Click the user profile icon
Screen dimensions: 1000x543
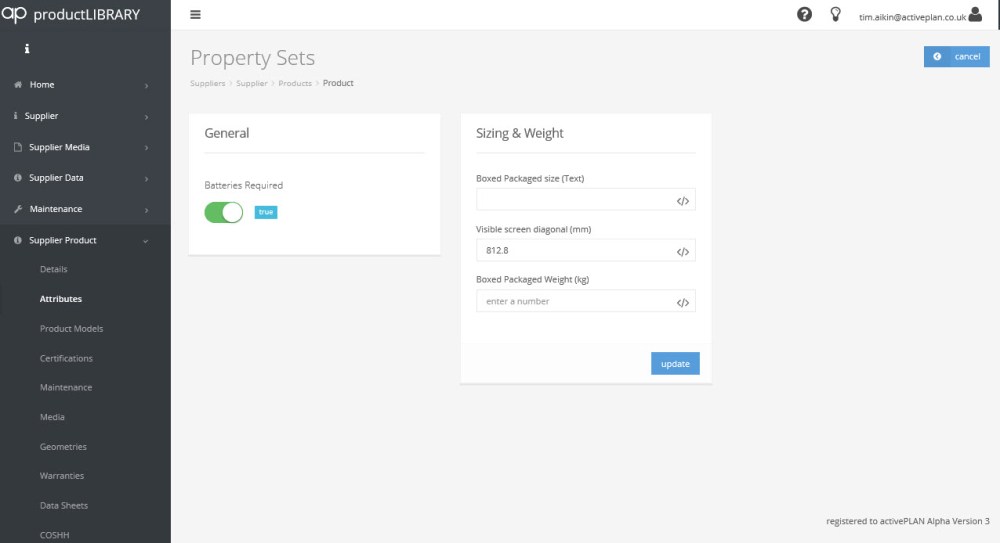[976, 14]
